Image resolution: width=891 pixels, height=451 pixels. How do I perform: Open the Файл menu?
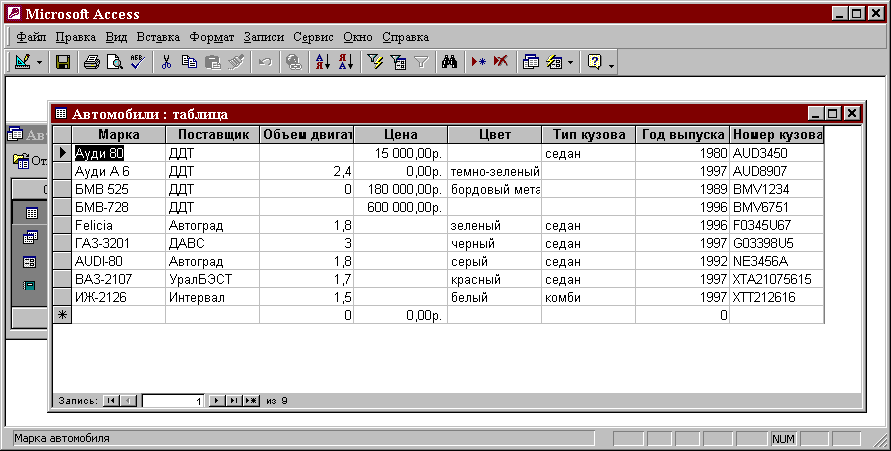click(31, 37)
